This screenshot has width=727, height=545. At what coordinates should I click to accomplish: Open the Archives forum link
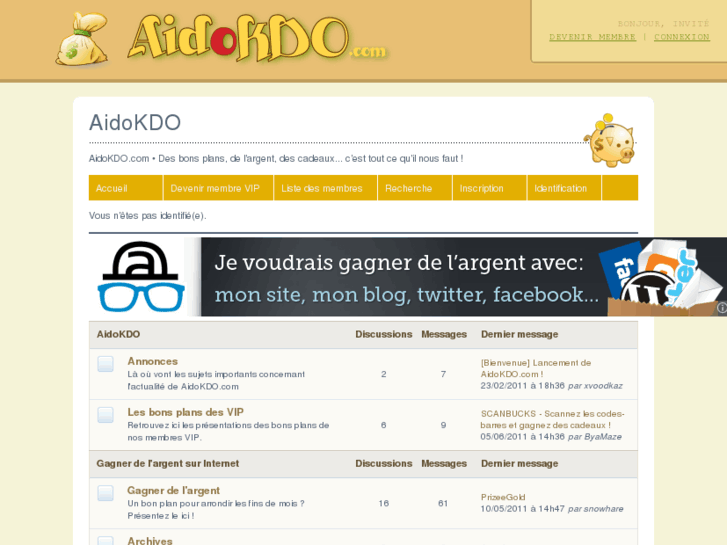pyautogui.click(x=150, y=541)
